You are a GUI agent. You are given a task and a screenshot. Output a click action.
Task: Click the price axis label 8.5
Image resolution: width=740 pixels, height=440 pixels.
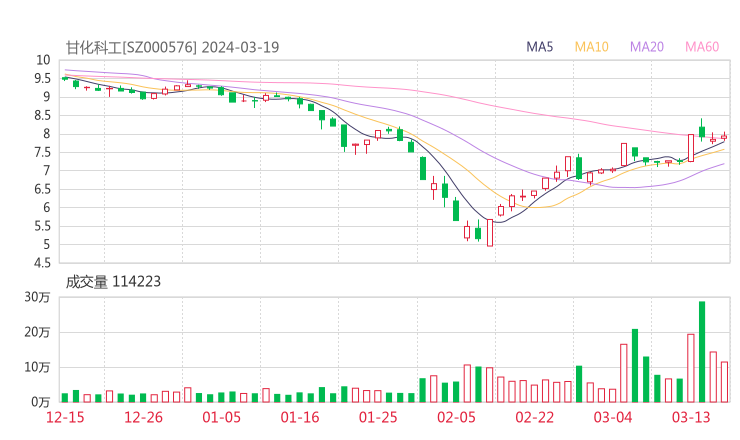pyautogui.click(x=42, y=115)
